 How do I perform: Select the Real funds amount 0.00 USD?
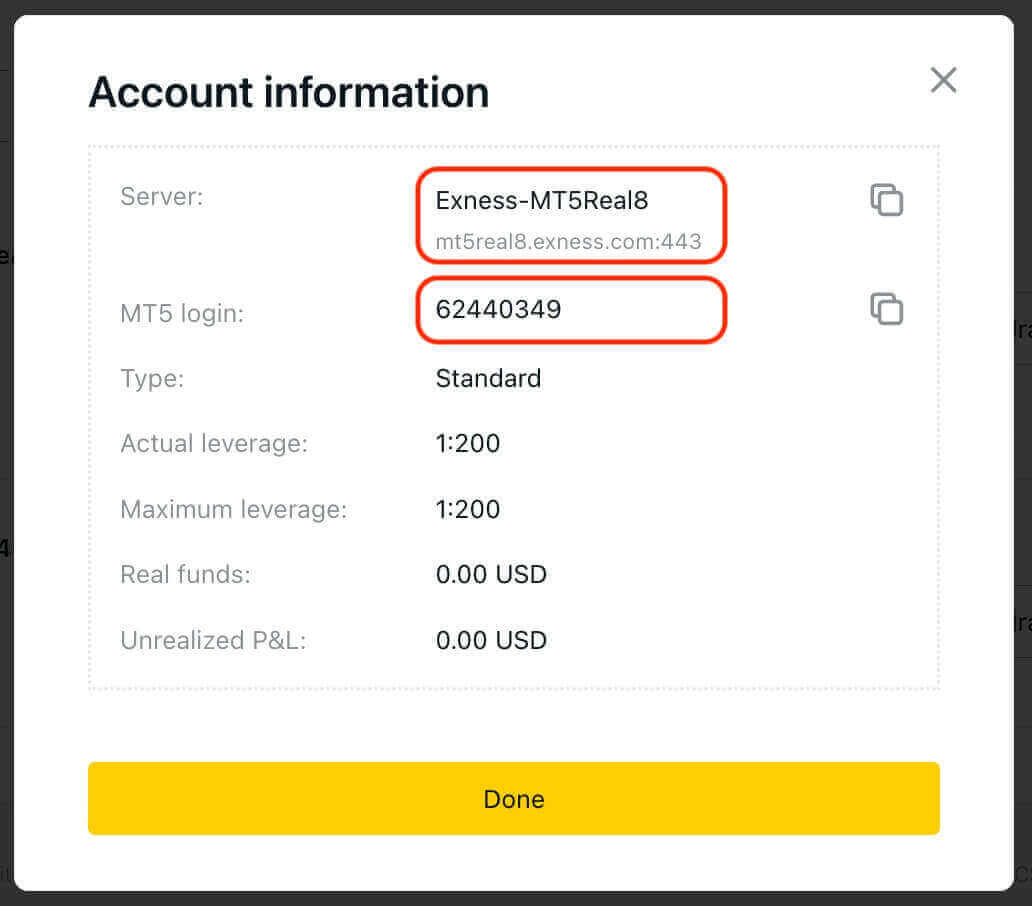pos(491,574)
